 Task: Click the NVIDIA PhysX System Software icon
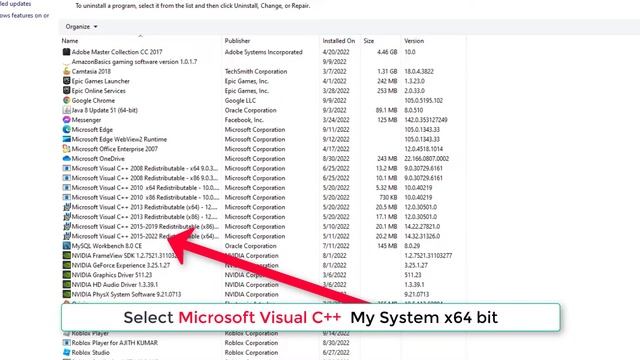click(x=67, y=294)
